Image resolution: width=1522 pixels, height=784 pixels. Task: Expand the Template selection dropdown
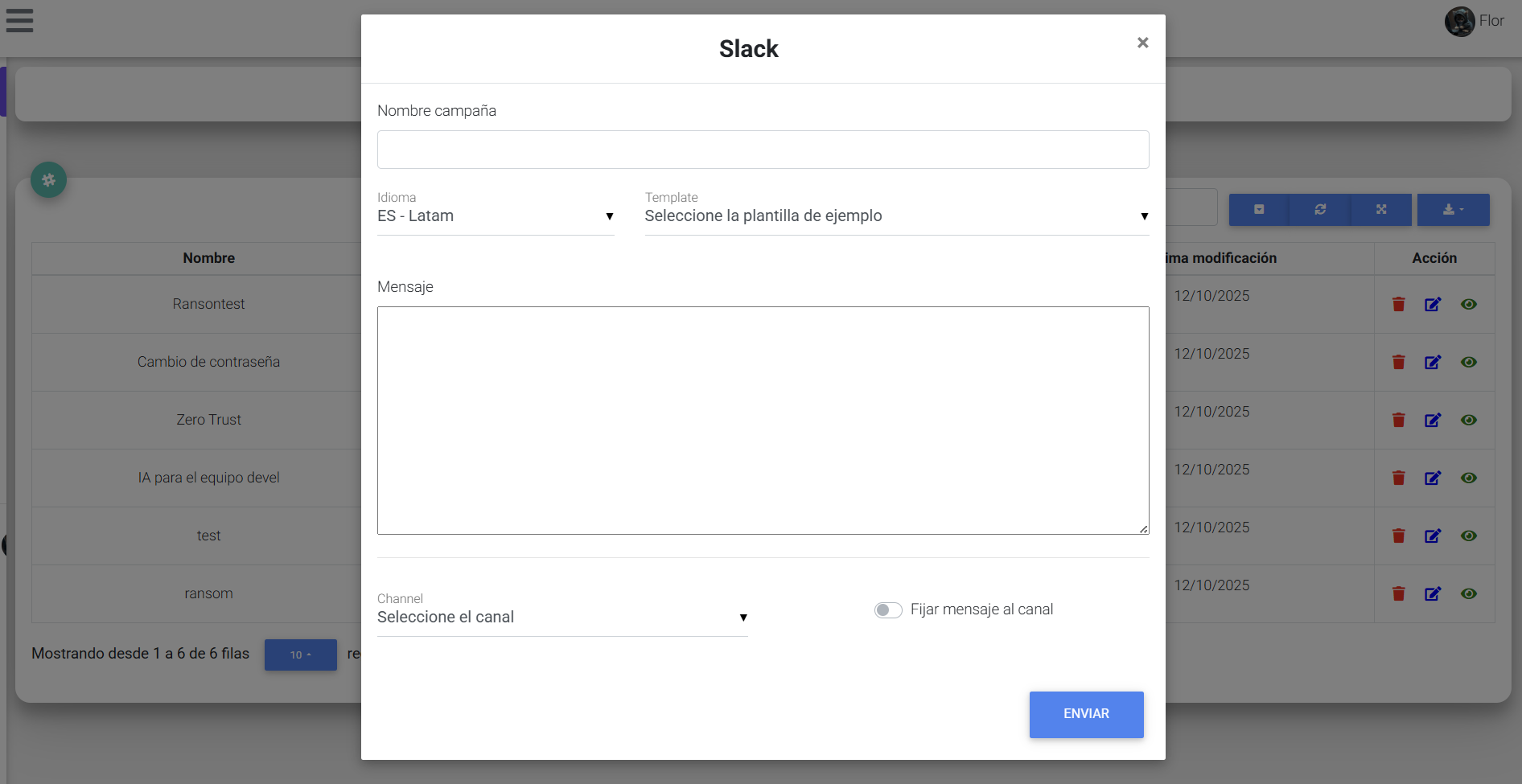coord(896,216)
